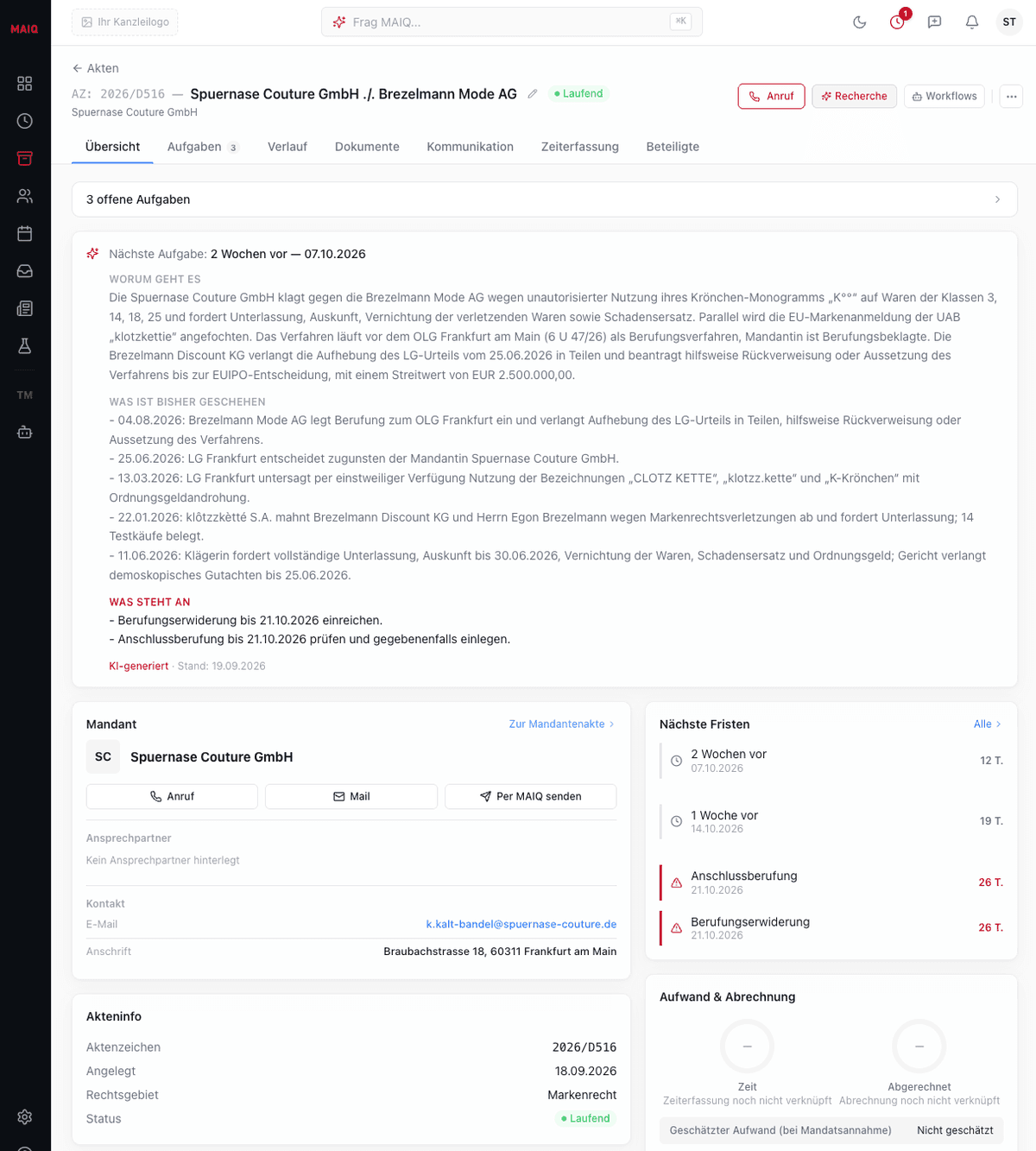The width and height of the screenshot is (1036, 1151).
Task: Go back to Akten
Action: (96, 68)
